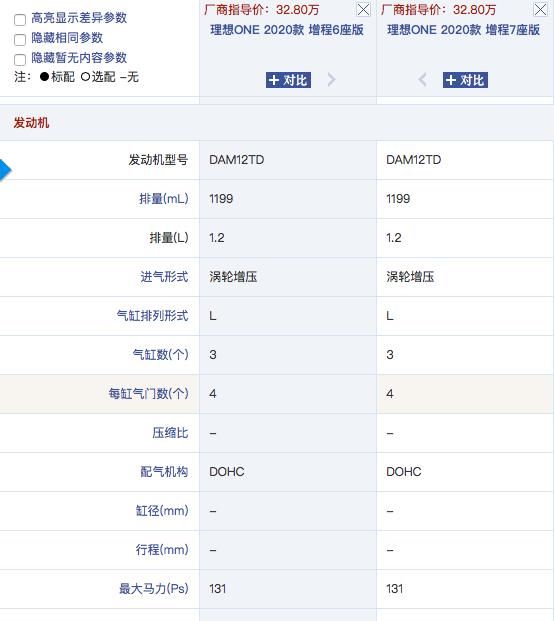Open the 每缸气门数(个) parameter link
554x621 pixels.
point(148,394)
